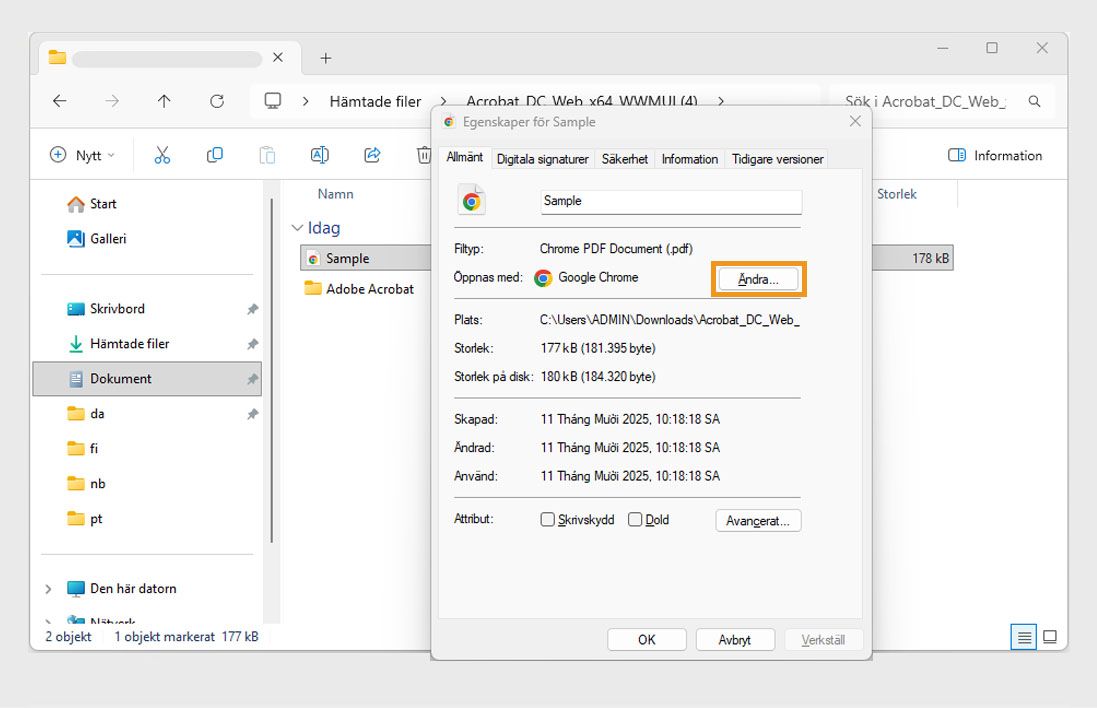
Task: Select the Cut (scissors) icon on the toolbar
Action: coord(163,154)
